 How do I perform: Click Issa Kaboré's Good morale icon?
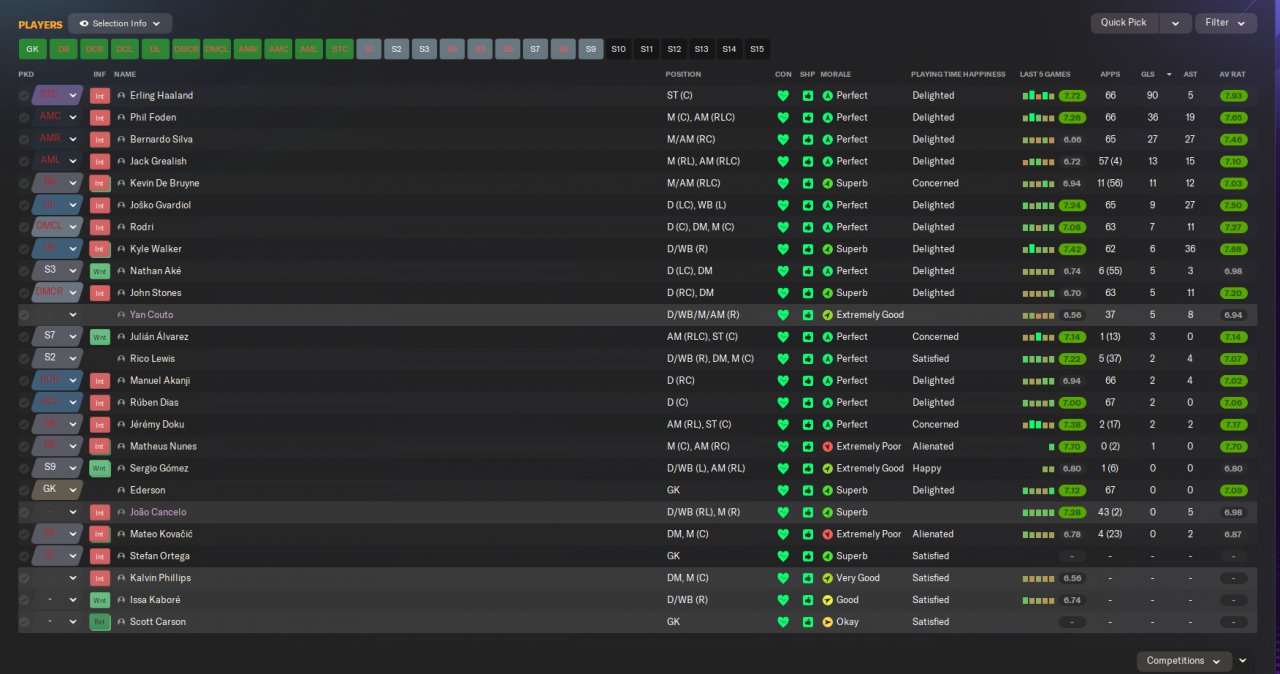(827, 600)
